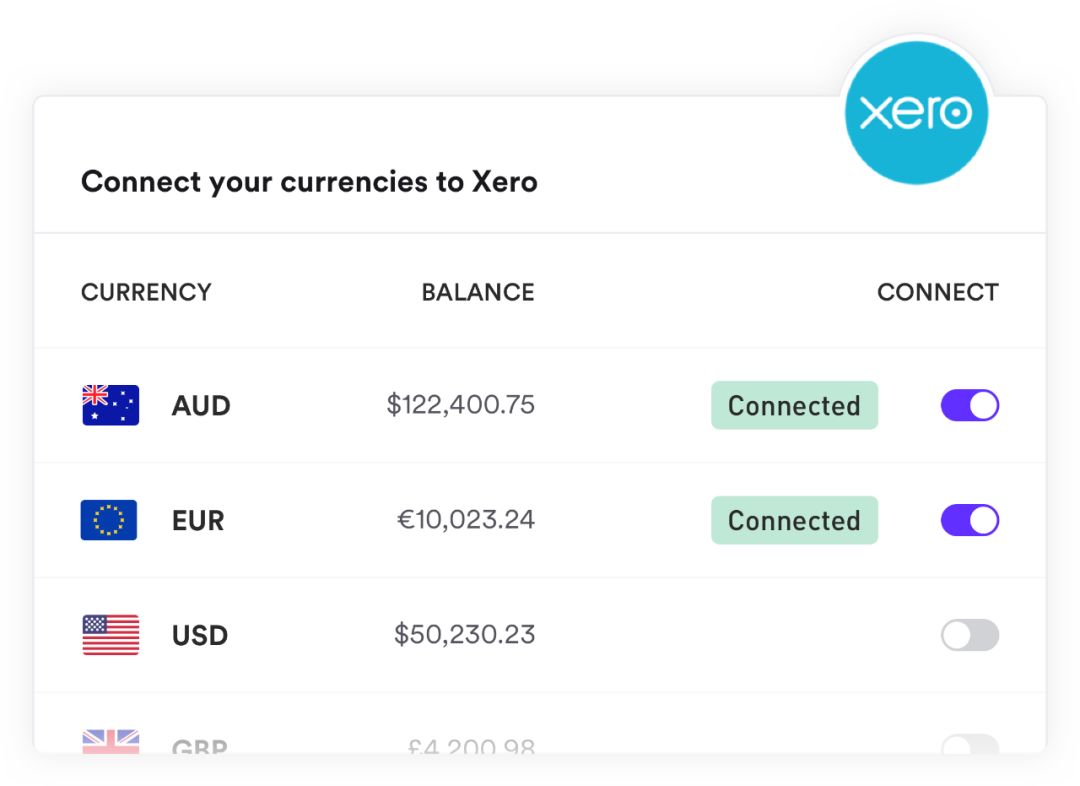Select the USD currency label
This screenshot has width=1080, height=786.
(x=200, y=635)
